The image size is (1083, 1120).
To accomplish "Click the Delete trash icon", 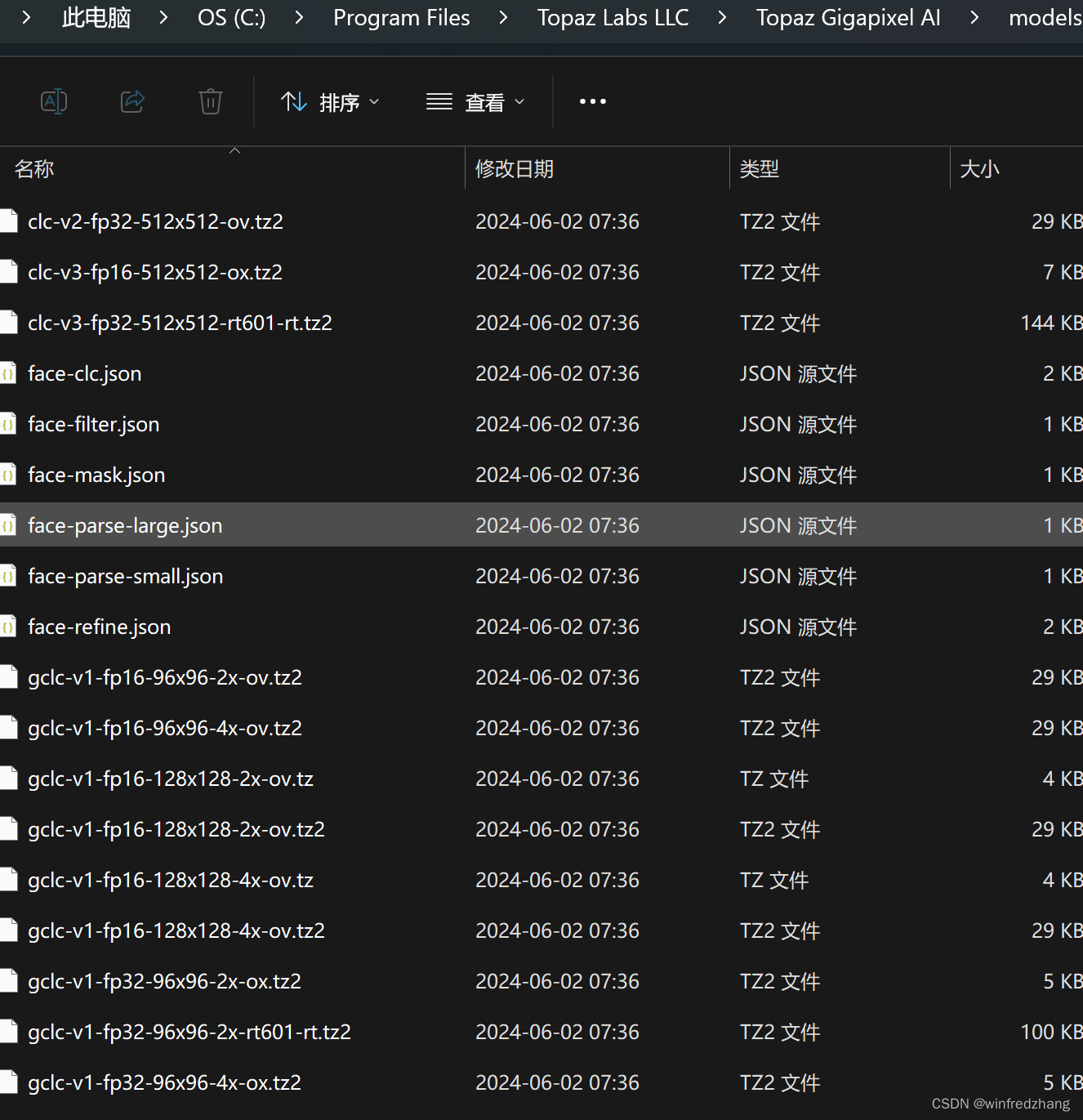I will [x=211, y=101].
